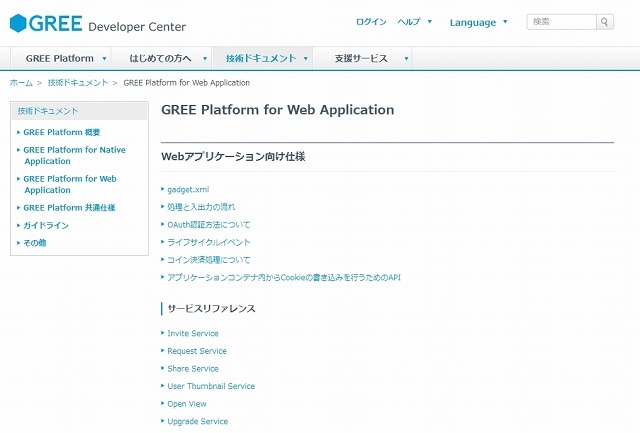Open the gadget.xml link
Viewport: 640px width, 433px height.
(188, 189)
